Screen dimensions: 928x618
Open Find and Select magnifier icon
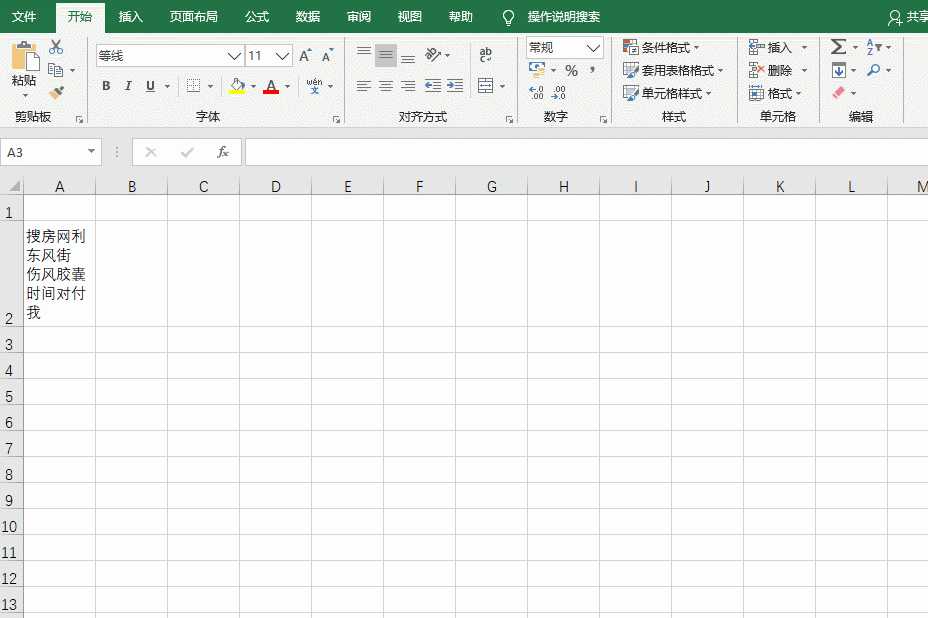click(x=874, y=70)
